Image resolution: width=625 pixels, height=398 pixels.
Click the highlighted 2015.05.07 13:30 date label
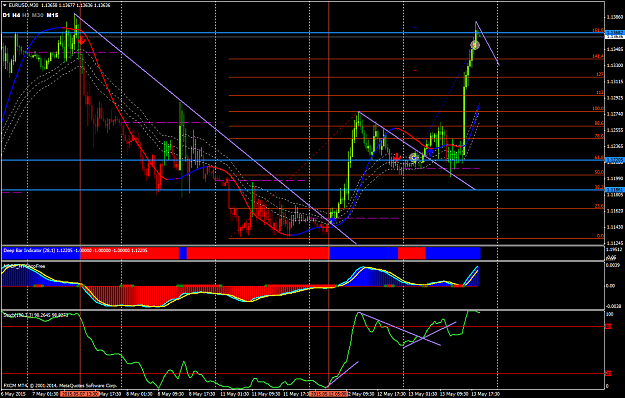[x=80, y=394]
